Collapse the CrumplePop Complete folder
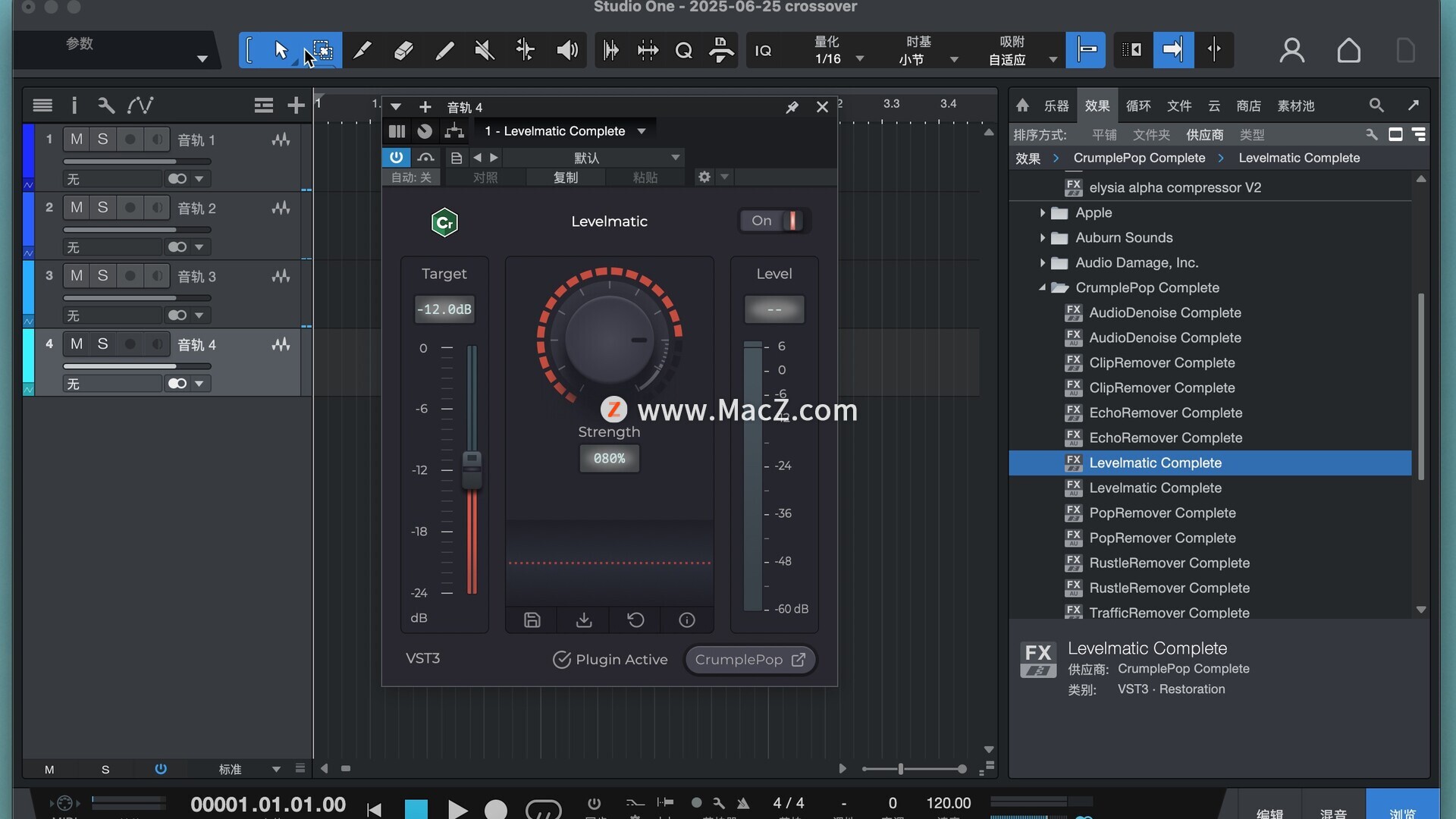The height and width of the screenshot is (819, 1456). [x=1043, y=288]
